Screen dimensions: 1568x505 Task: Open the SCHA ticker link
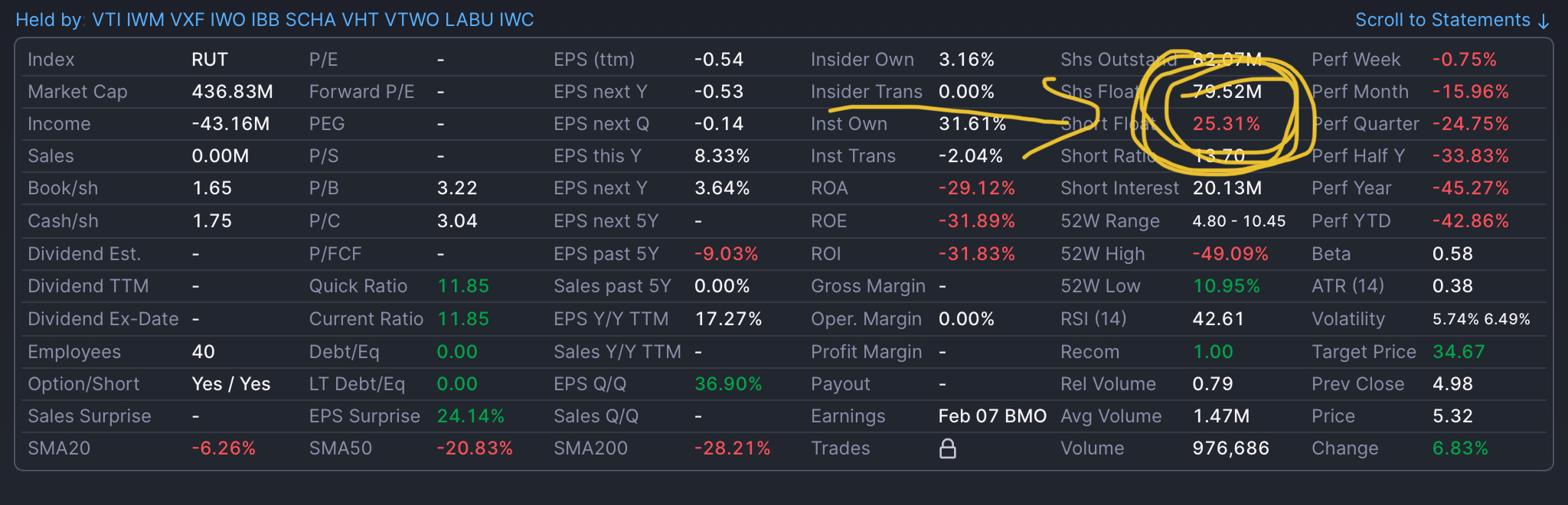[x=311, y=20]
